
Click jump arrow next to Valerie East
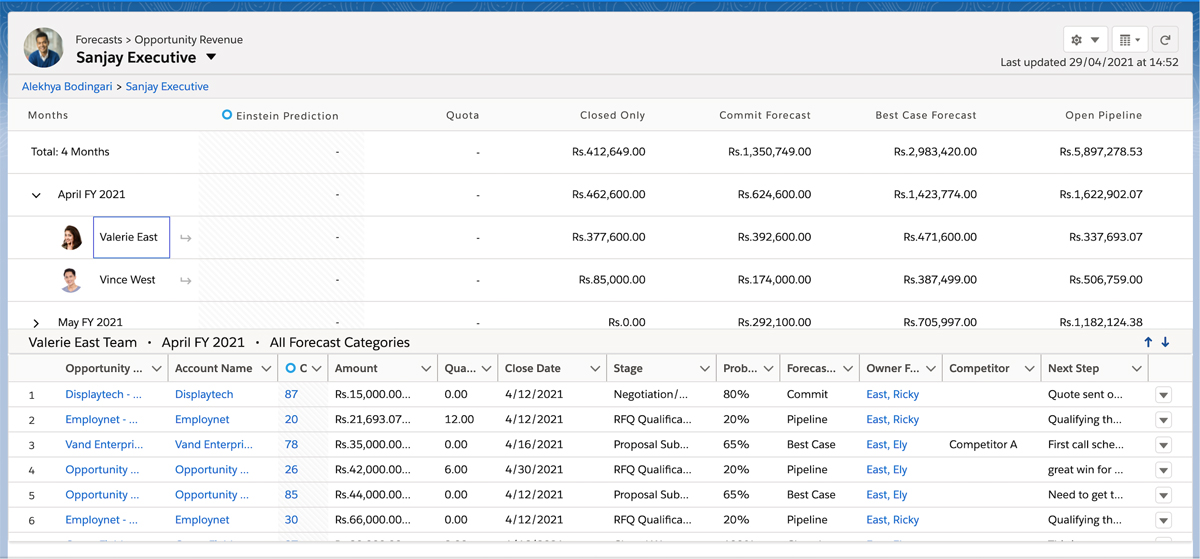(186, 238)
